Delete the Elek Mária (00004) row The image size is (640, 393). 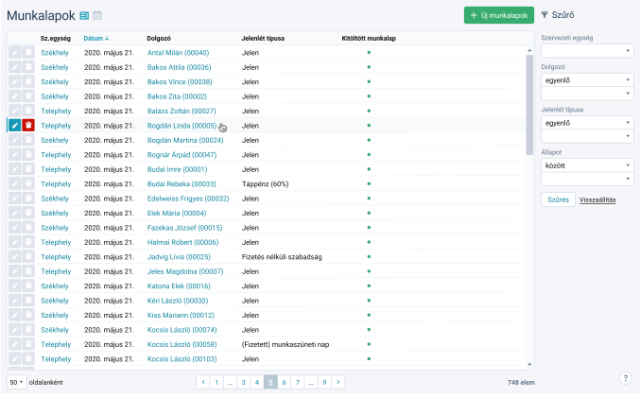point(29,213)
